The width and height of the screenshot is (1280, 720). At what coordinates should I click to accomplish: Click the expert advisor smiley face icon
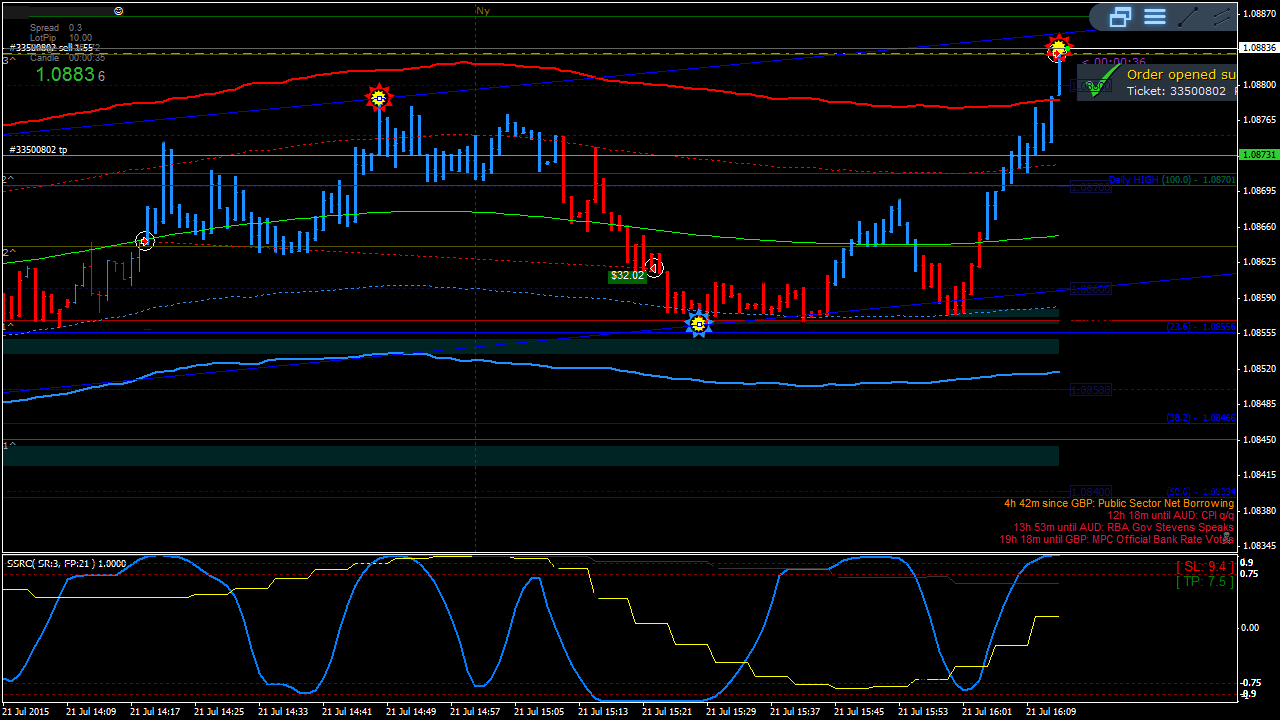[119, 10]
